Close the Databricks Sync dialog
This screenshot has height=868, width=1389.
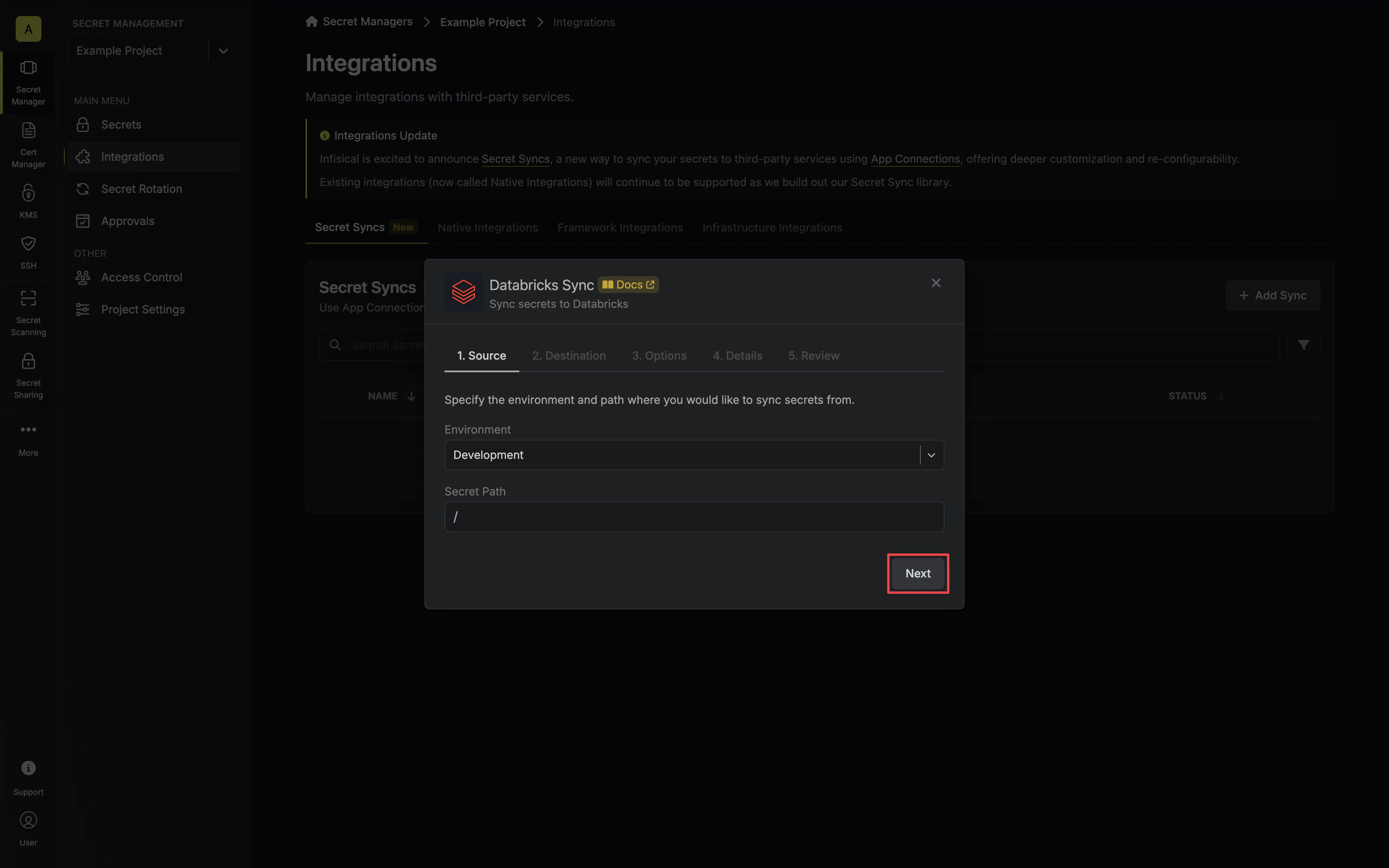[x=936, y=283]
